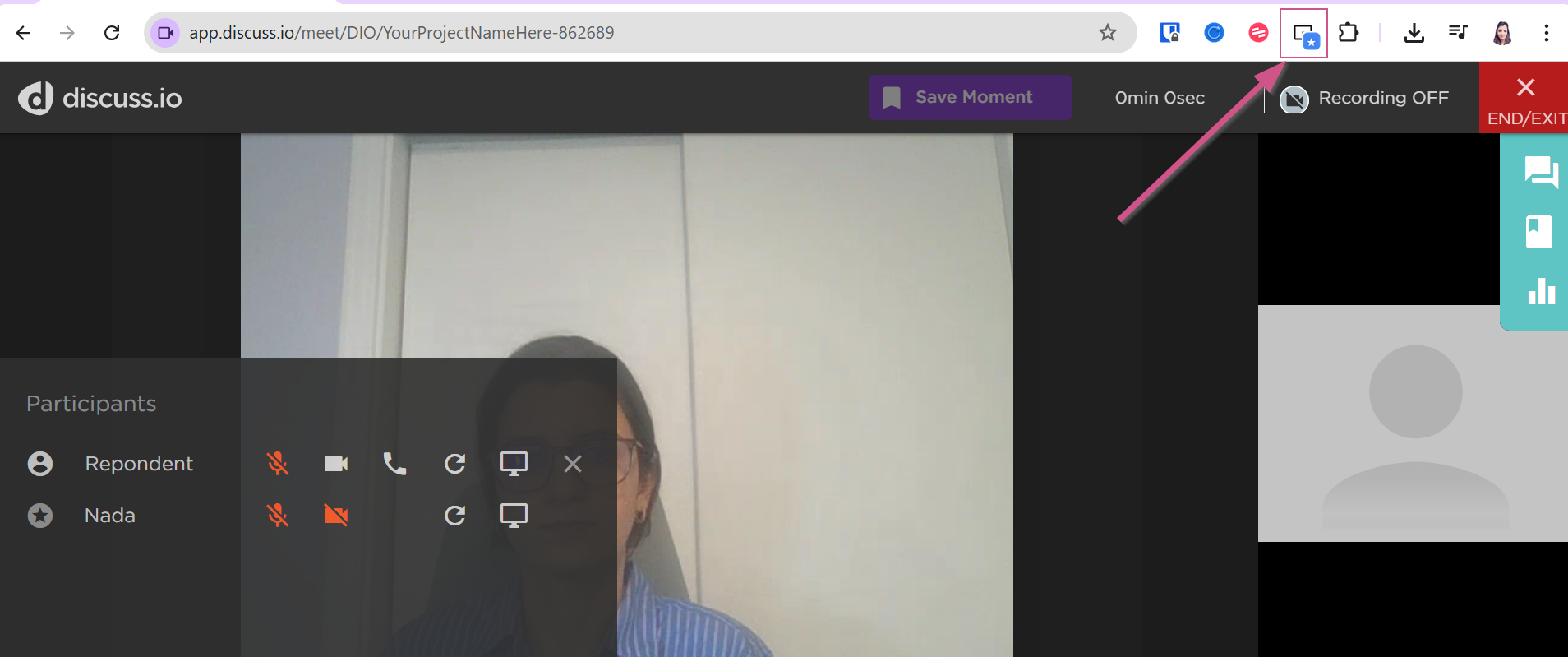The height and width of the screenshot is (657, 1568).
Task: Go back with browser back arrow
Action: [23, 33]
